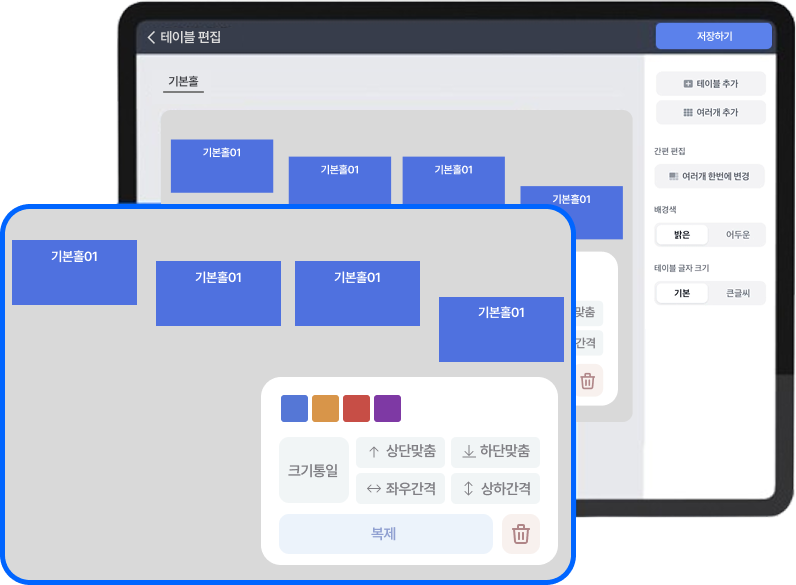Set table font size to 큰글씨
The height and width of the screenshot is (585, 796).
[737, 293]
